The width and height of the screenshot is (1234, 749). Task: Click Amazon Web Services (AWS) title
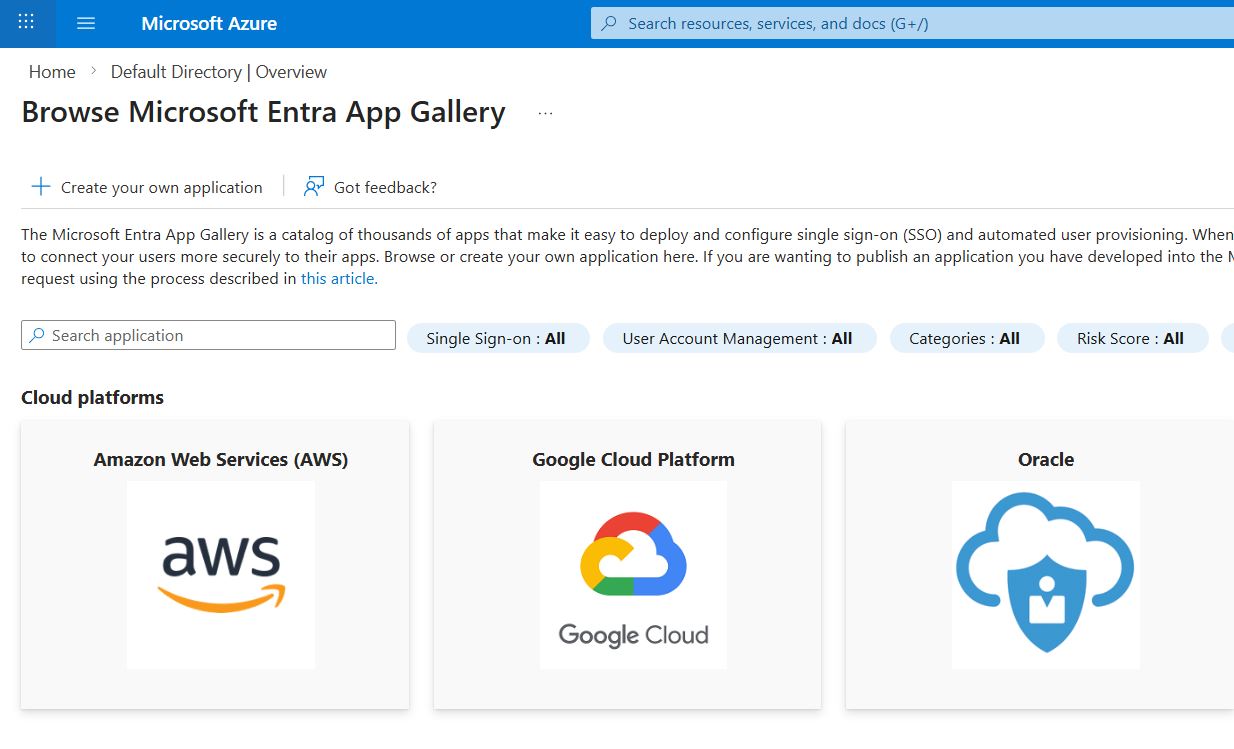221,459
